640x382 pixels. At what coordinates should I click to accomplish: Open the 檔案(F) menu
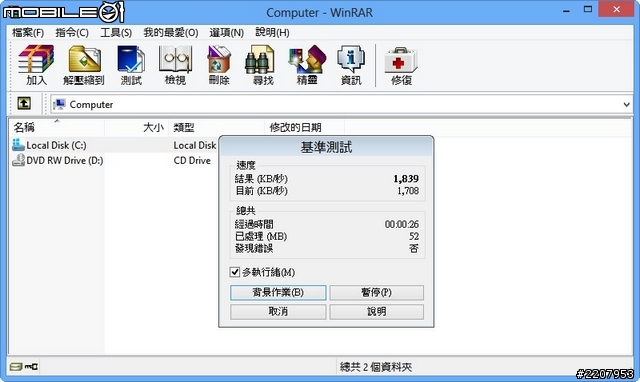pyautogui.click(x=28, y=33)
